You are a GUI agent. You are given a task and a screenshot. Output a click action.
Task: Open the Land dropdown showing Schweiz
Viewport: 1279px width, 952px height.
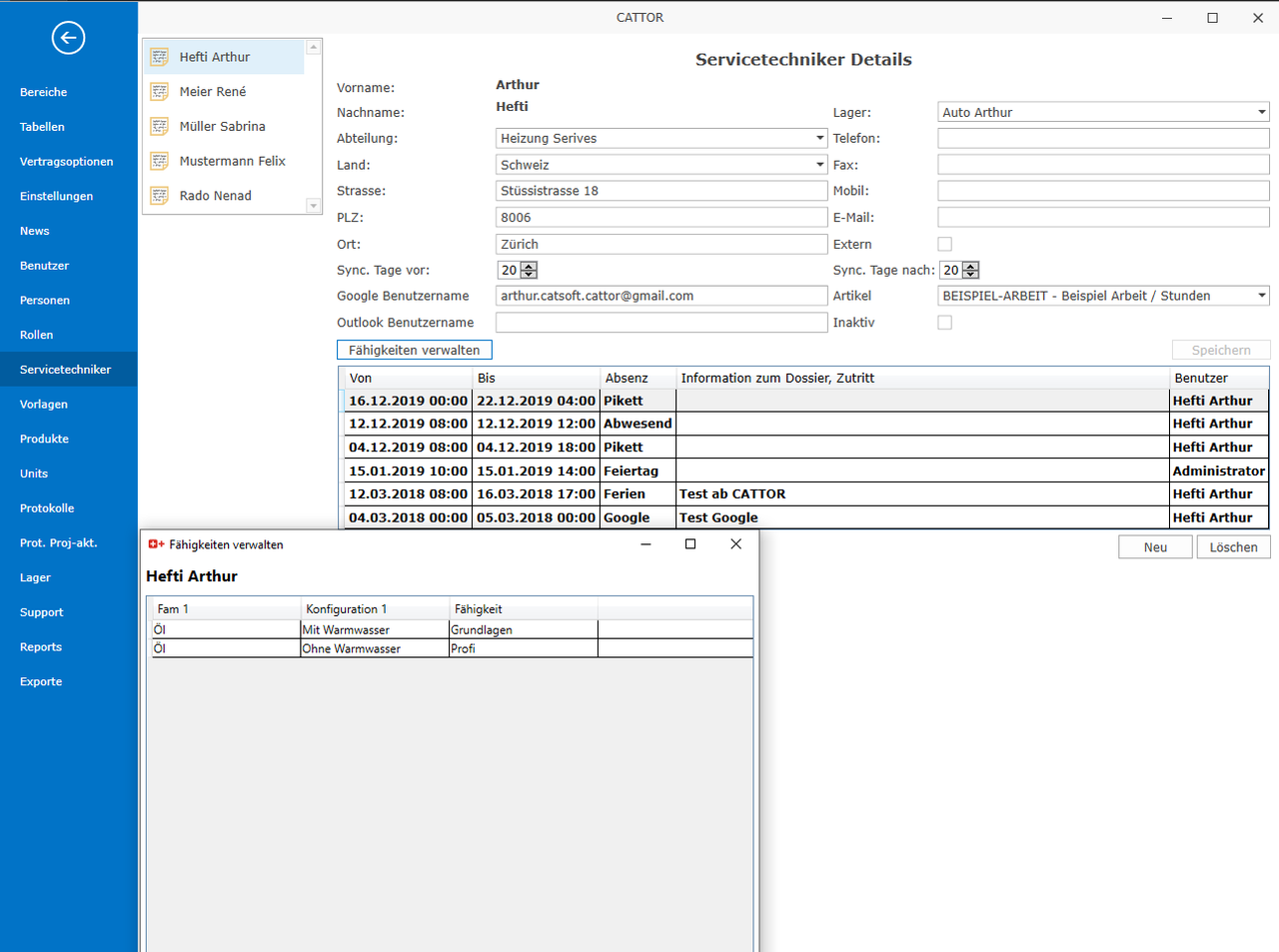(x=819, y=165)
